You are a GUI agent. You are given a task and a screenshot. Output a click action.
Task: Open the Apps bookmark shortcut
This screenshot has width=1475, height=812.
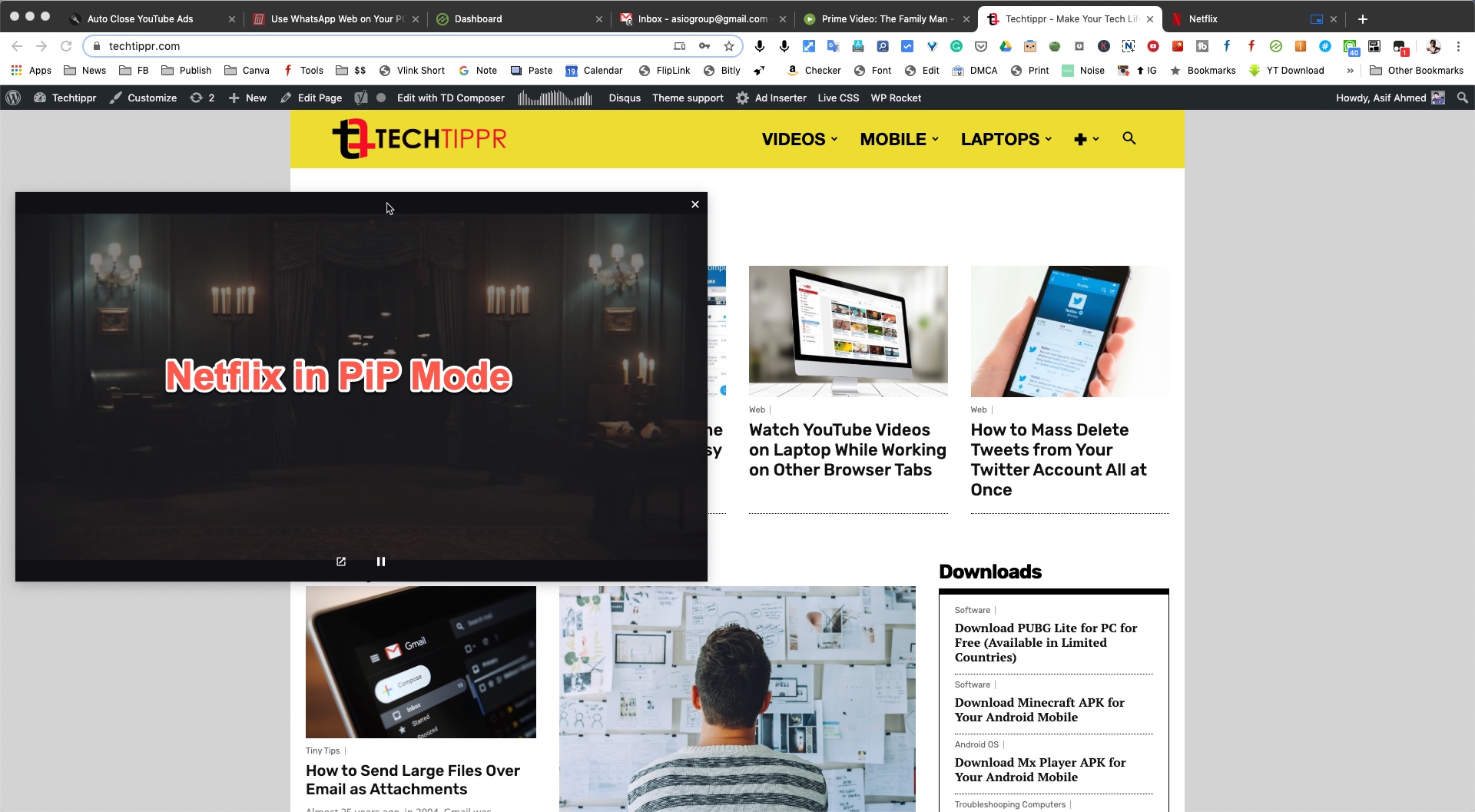[31, 70]
